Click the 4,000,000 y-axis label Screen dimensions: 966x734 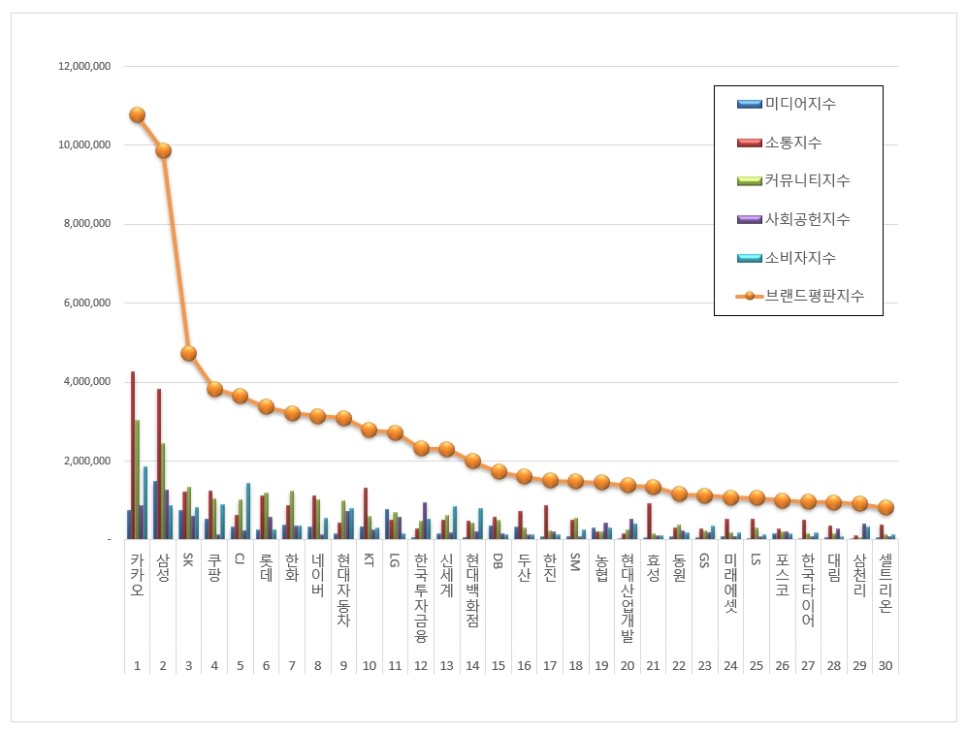click(x=87, y=381)
